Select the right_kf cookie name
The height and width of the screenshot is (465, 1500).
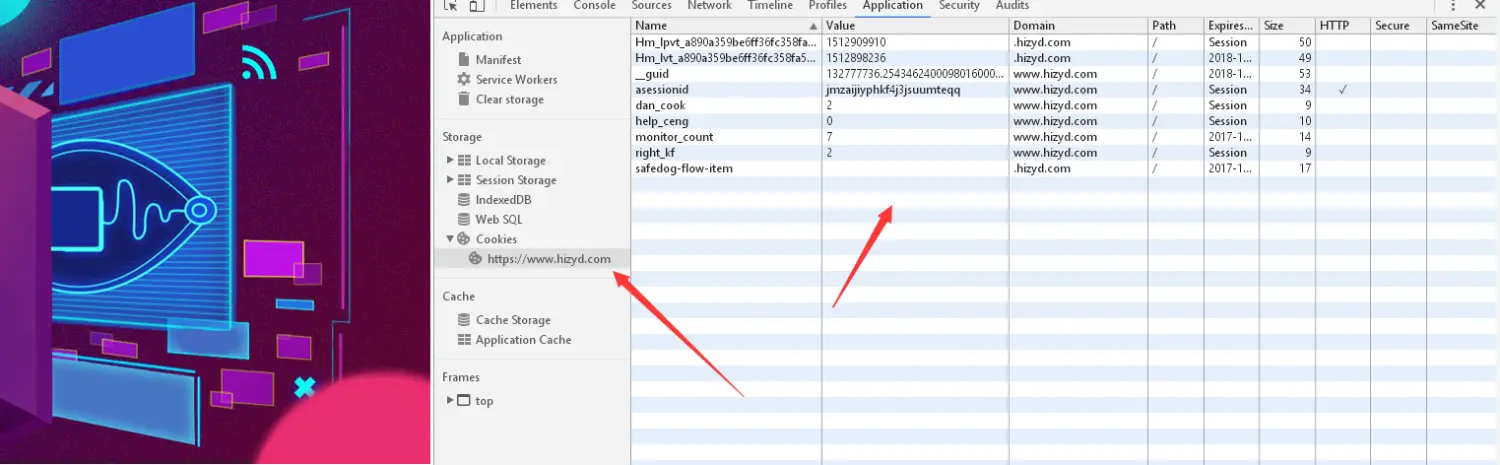655,153
